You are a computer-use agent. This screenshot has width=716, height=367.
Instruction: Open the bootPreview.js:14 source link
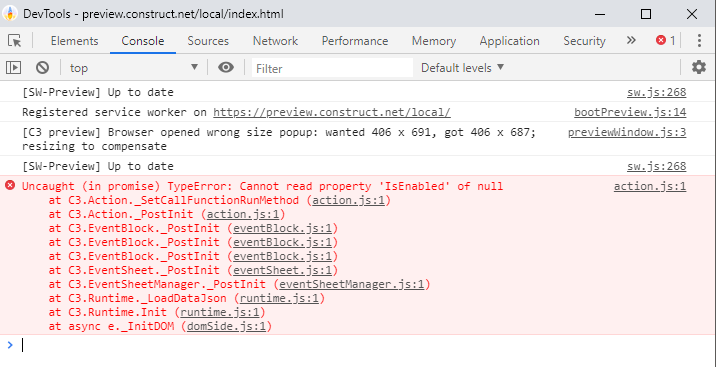(630, 112)
